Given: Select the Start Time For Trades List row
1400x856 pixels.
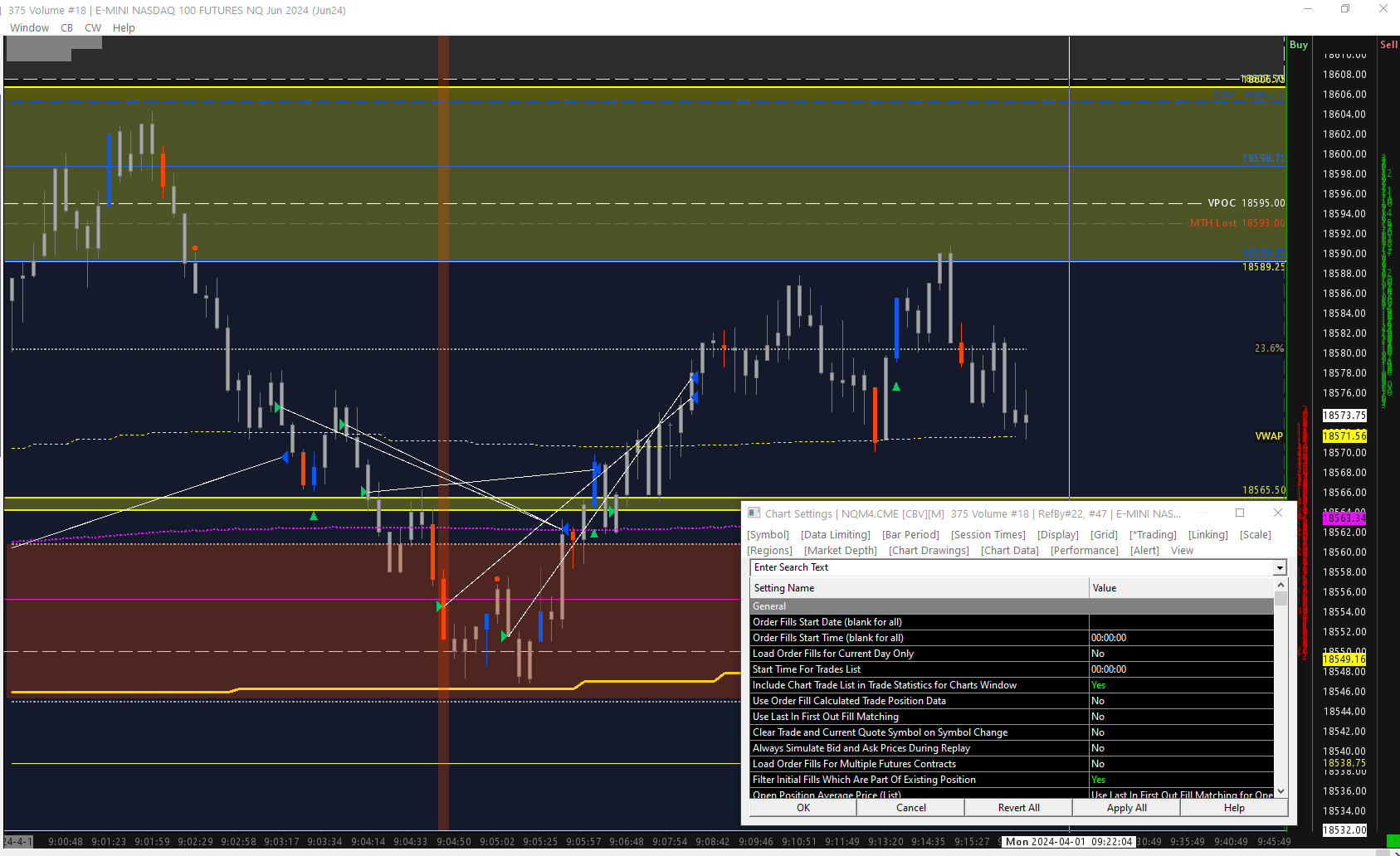Looking at the screenshot, I should click(1012, 669).
